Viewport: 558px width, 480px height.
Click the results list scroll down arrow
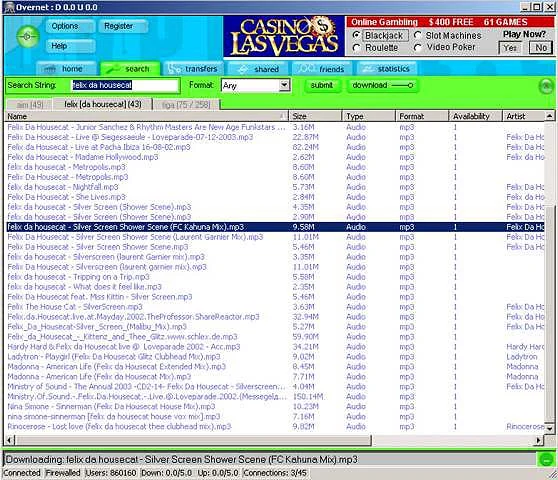[x=550, y=428]
